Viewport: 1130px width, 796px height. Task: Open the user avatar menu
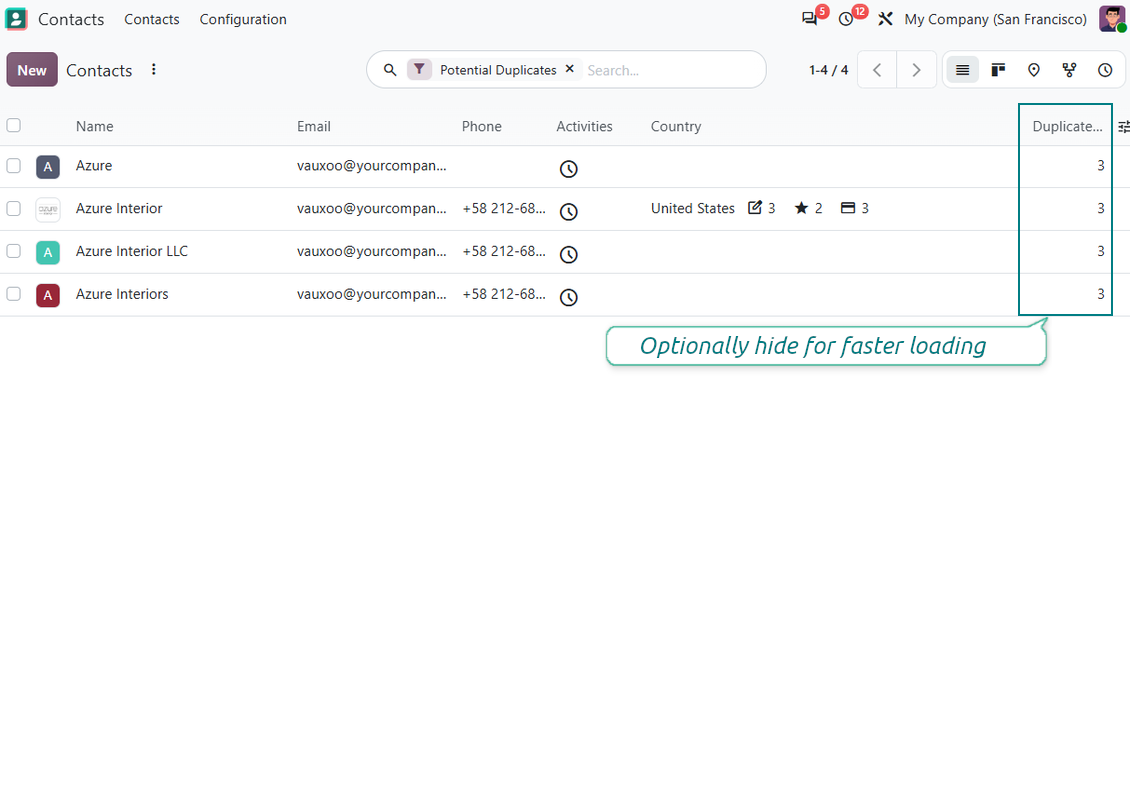[x=1112, y=19]
